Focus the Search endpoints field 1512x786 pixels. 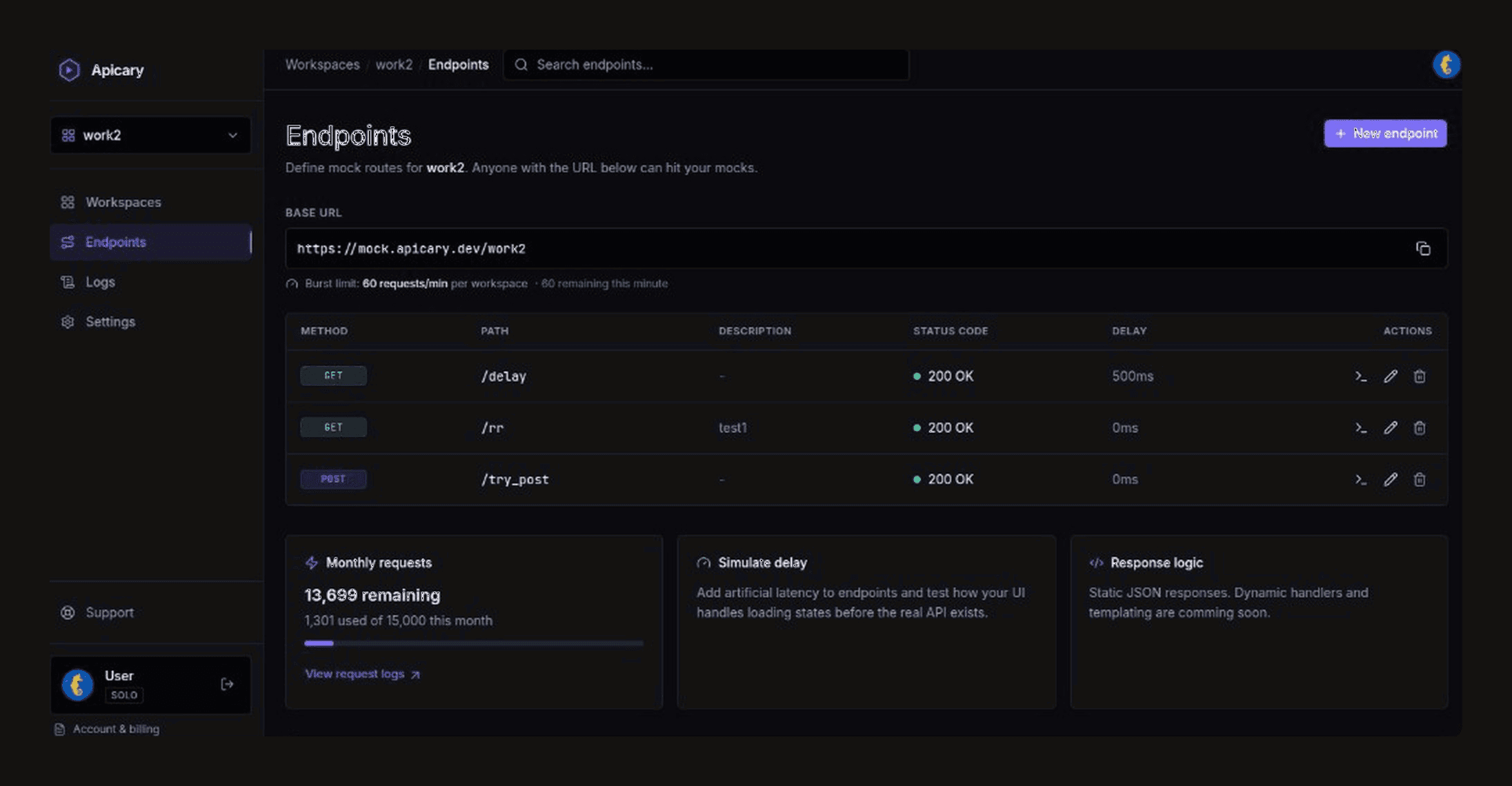click(706, 64)
